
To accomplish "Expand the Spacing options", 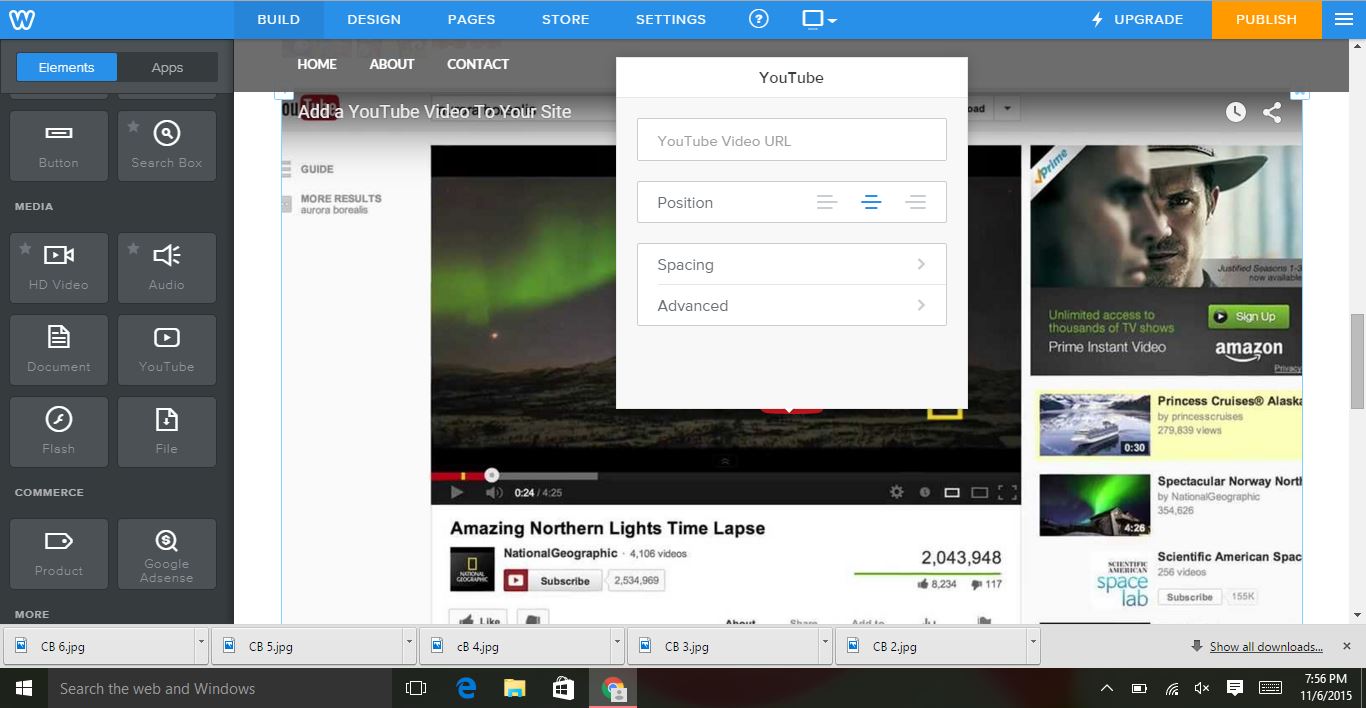I will tap(792, 264).
